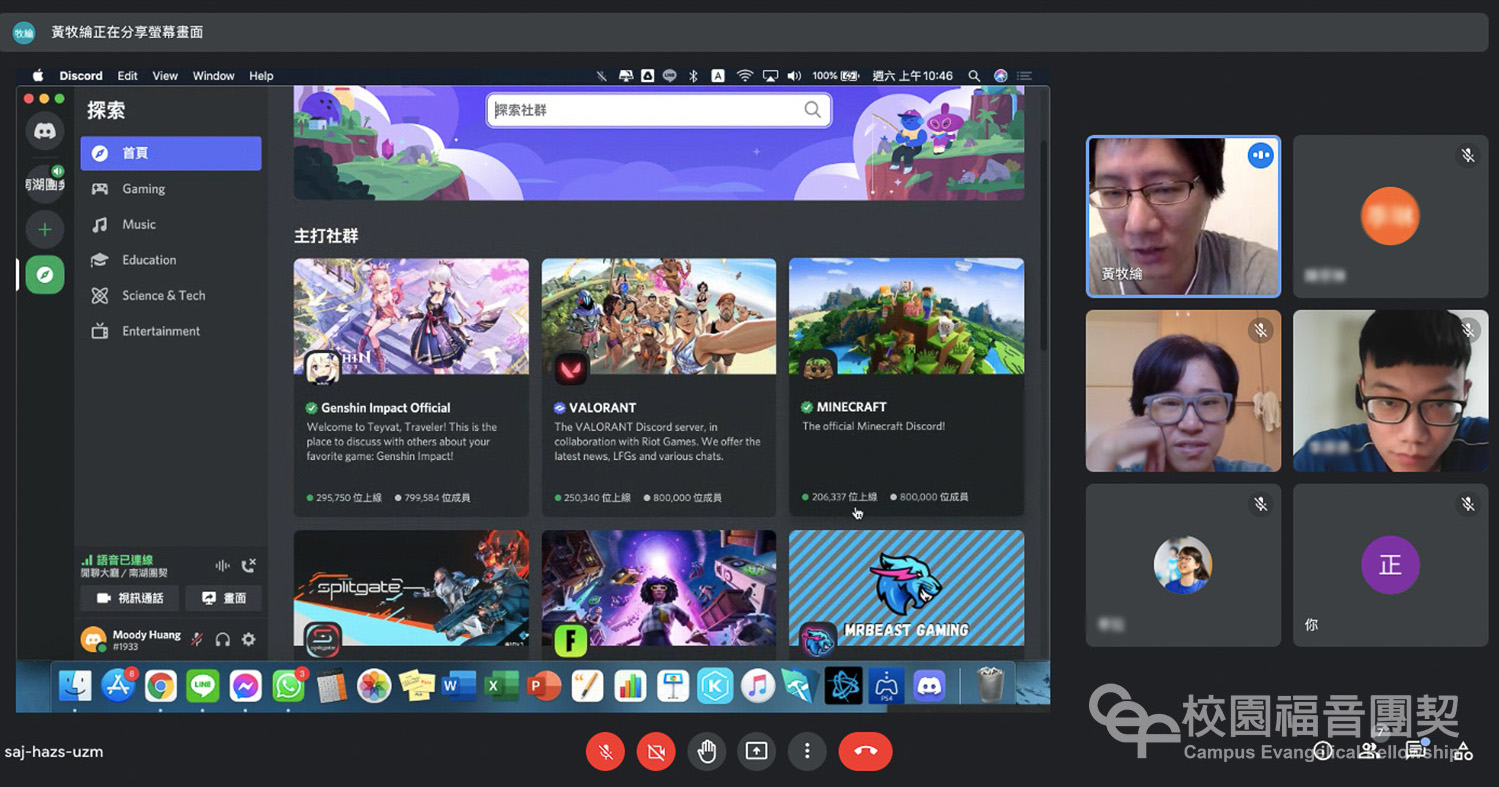The image size is (1499, 787).
Task: Click the Discord icon in the Dock
Action: click(929, 686)
